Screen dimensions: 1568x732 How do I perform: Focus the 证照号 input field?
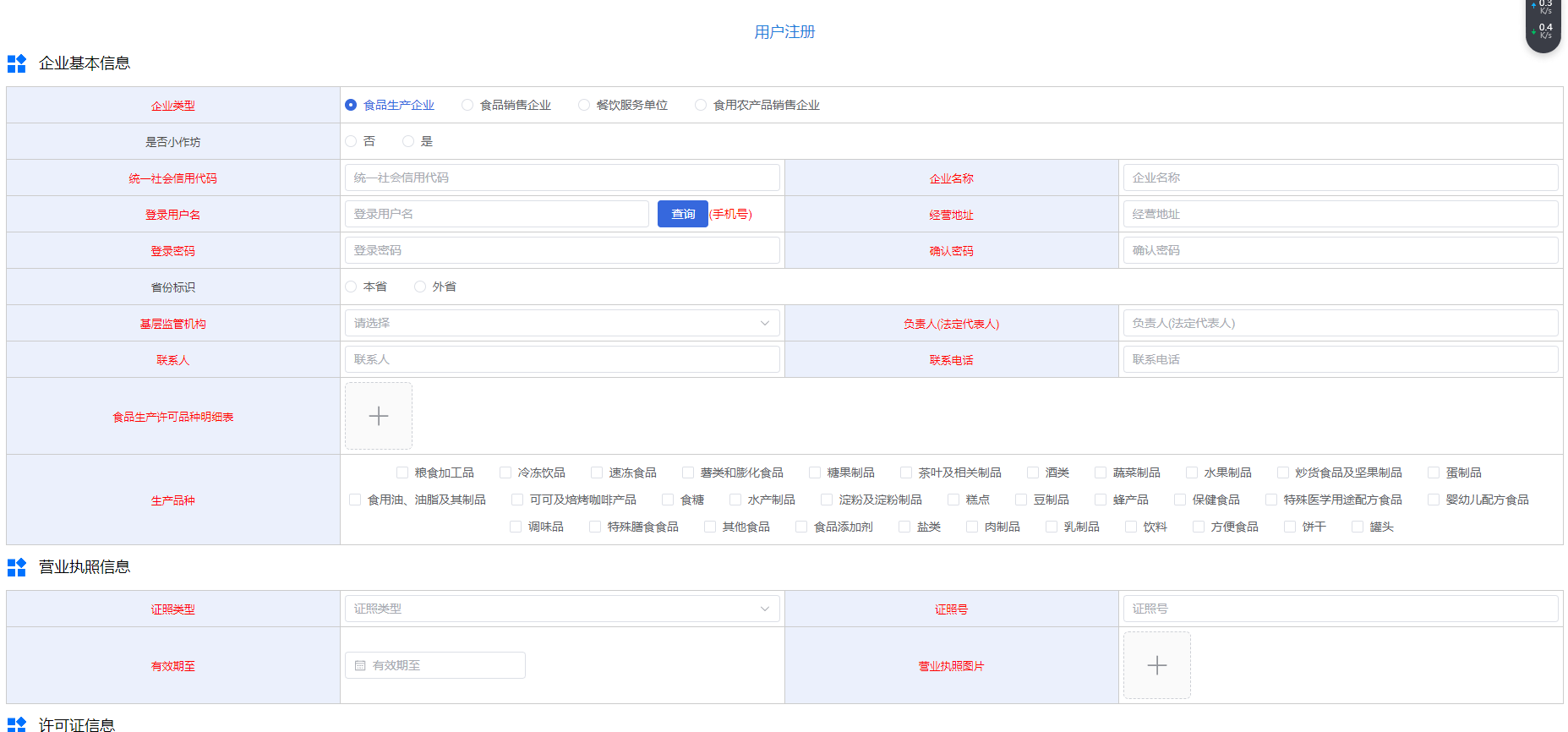pyautogui.click(x=1341, y=609)
